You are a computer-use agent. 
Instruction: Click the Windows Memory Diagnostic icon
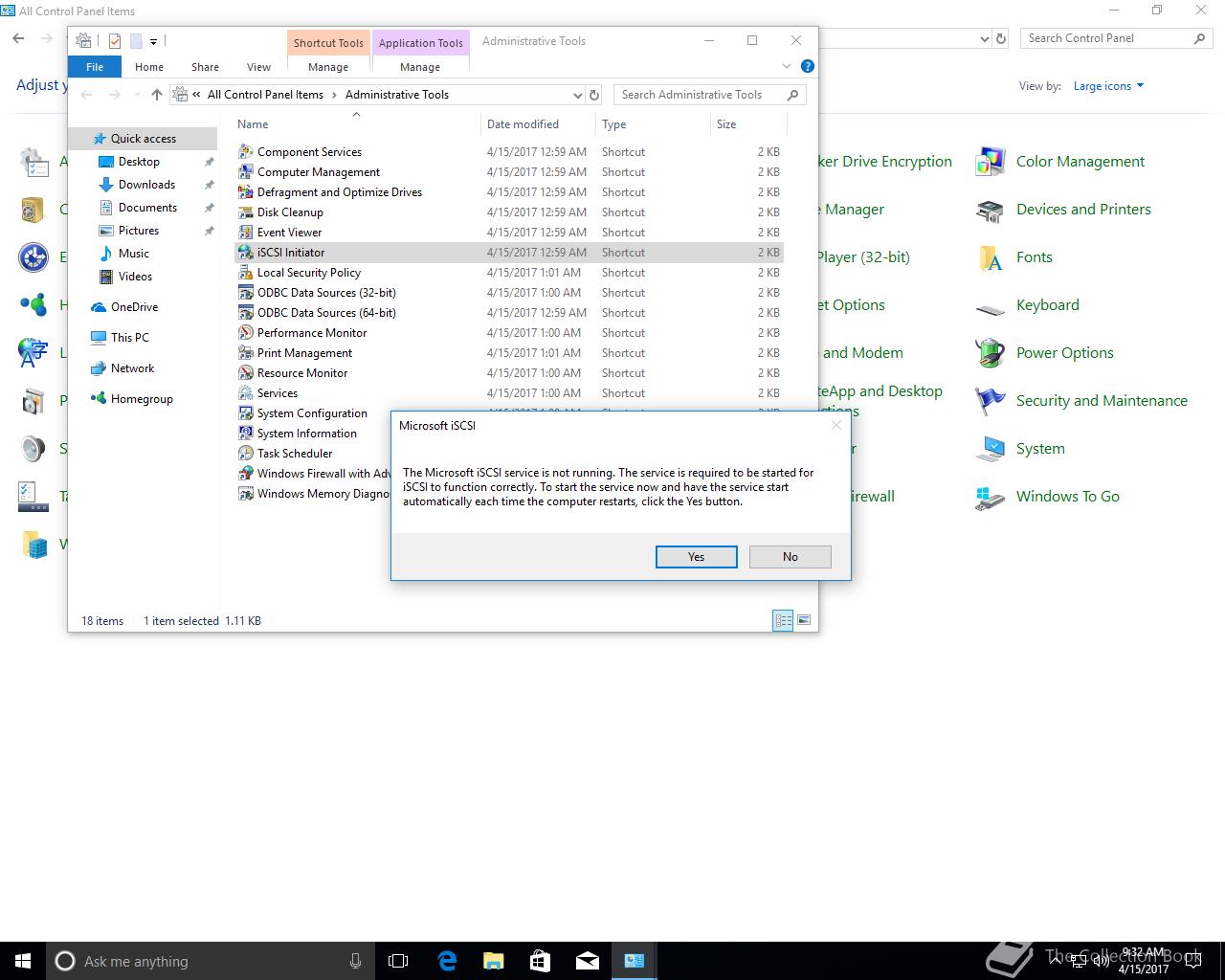(x=246, y=494)
